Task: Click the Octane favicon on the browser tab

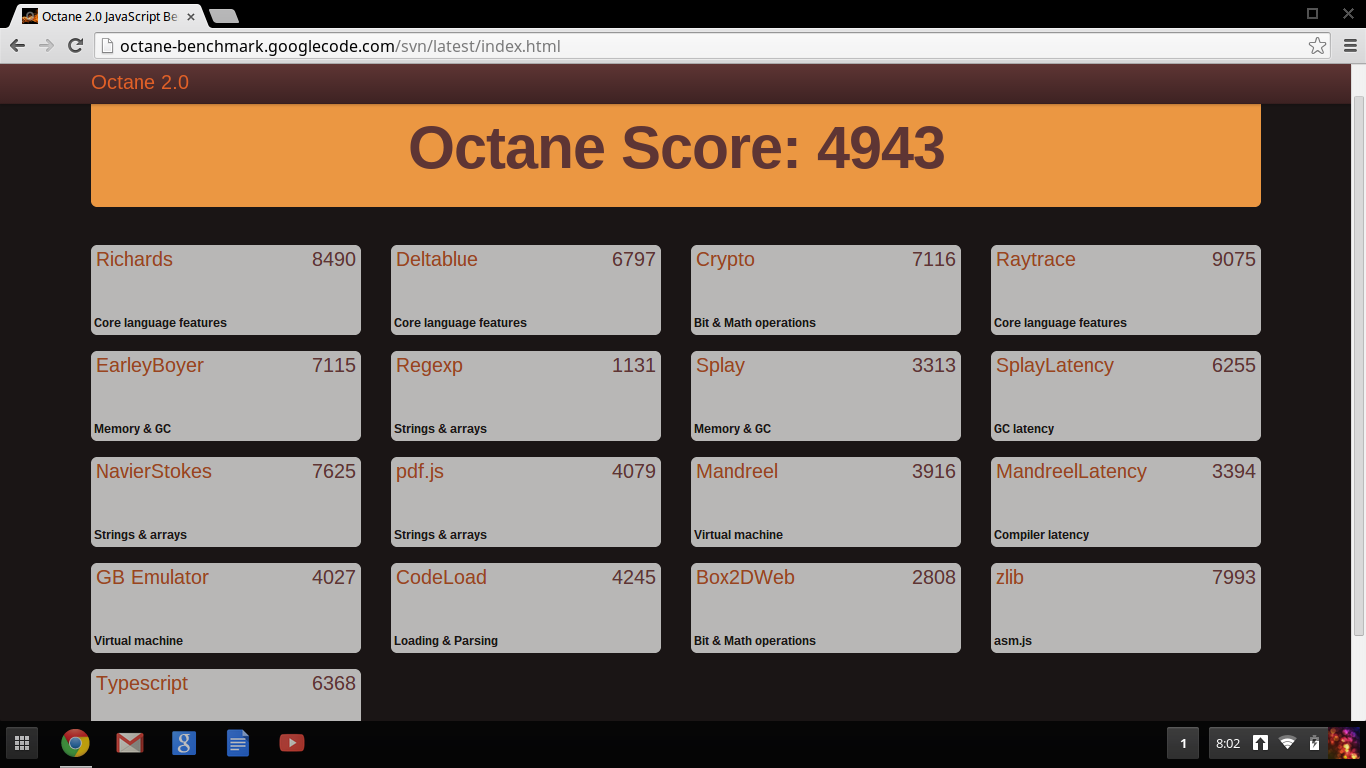Action: click(x=30, y=16)
